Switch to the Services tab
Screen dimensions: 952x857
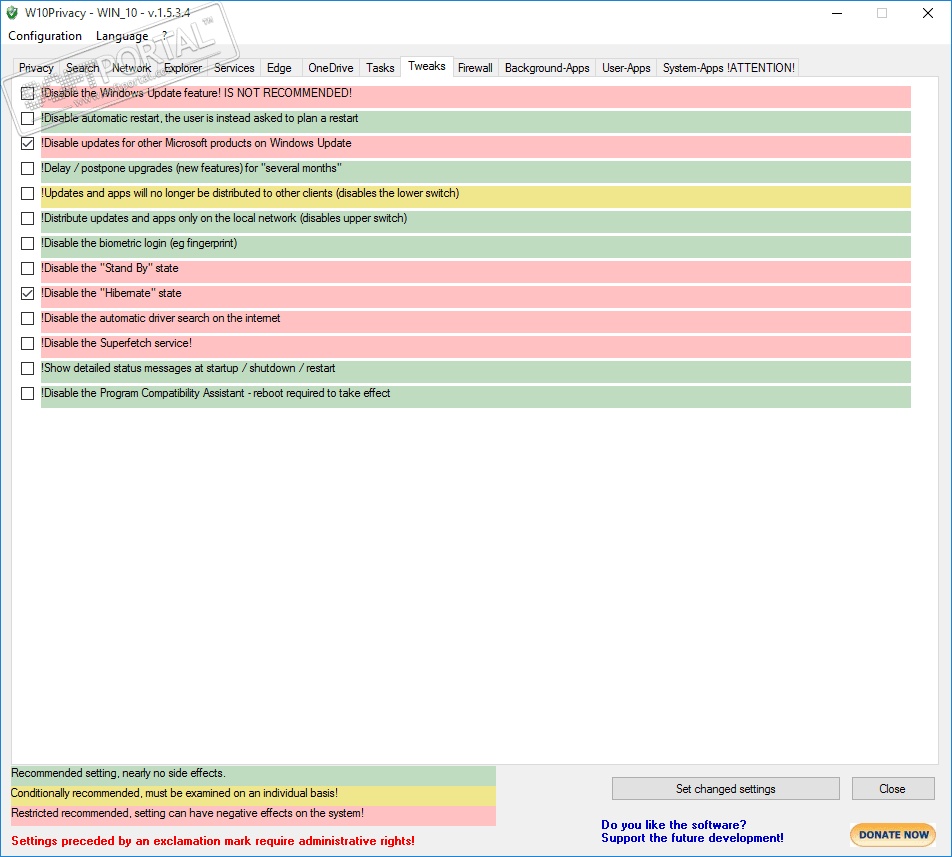click(x=234, y=68)
